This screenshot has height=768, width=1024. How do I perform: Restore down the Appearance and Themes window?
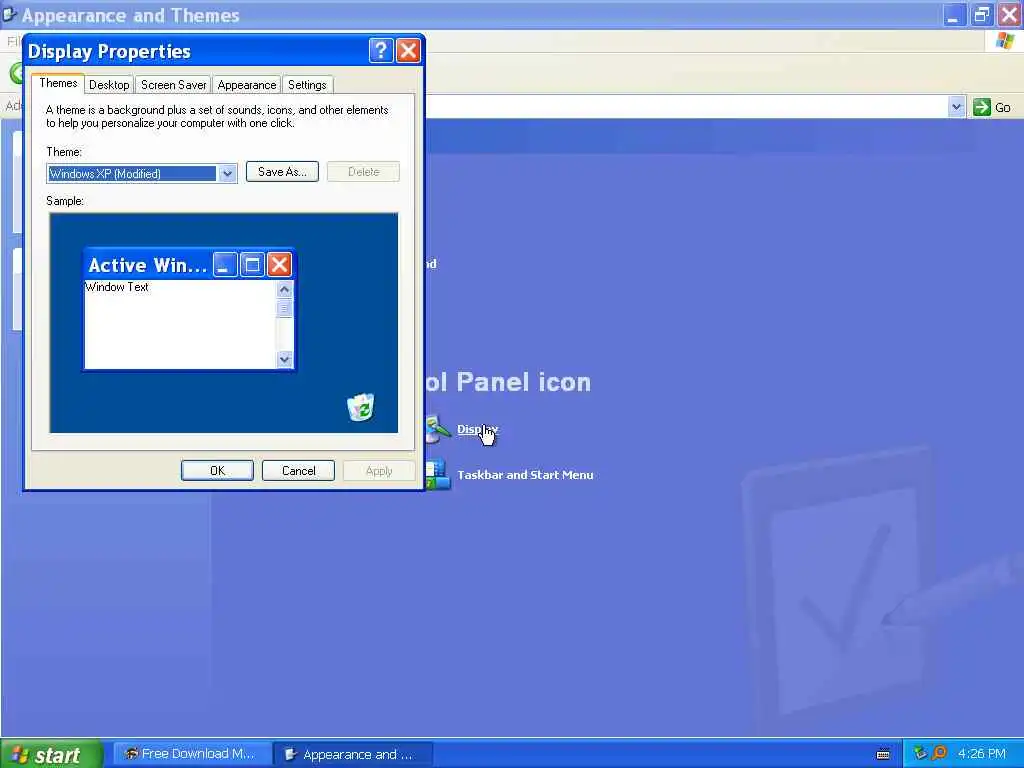(x=982, y=15)
